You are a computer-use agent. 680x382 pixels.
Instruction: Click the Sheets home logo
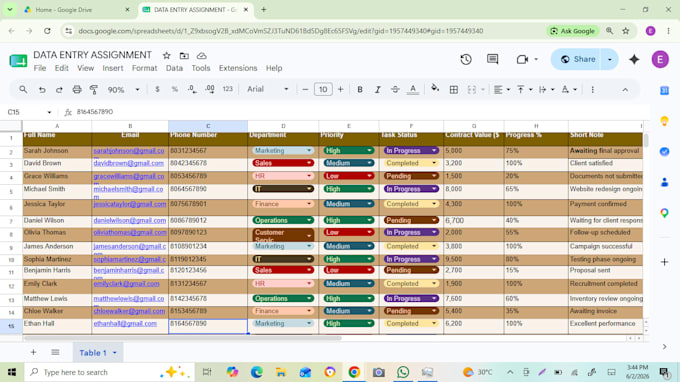pyautogui.click(x=18, y=60)
